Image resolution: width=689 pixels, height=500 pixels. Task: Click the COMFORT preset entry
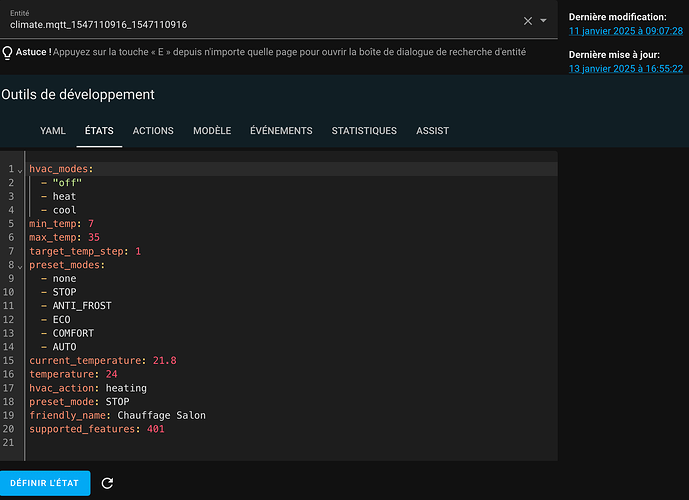pyautogui.click(x=73, y=333)
